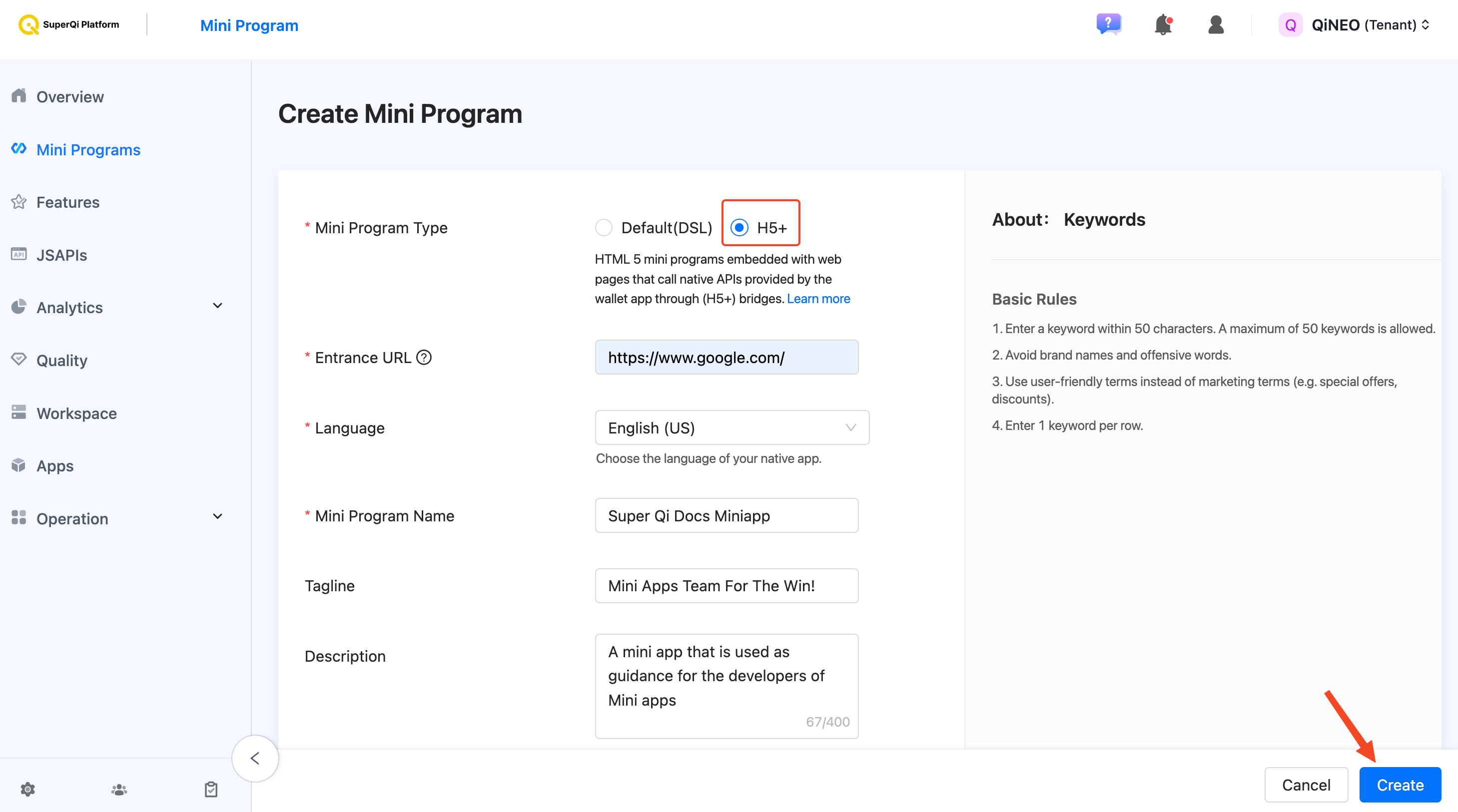
Task: Open Mini Programs in the sidebar
Action: click(x=88, y=149)
